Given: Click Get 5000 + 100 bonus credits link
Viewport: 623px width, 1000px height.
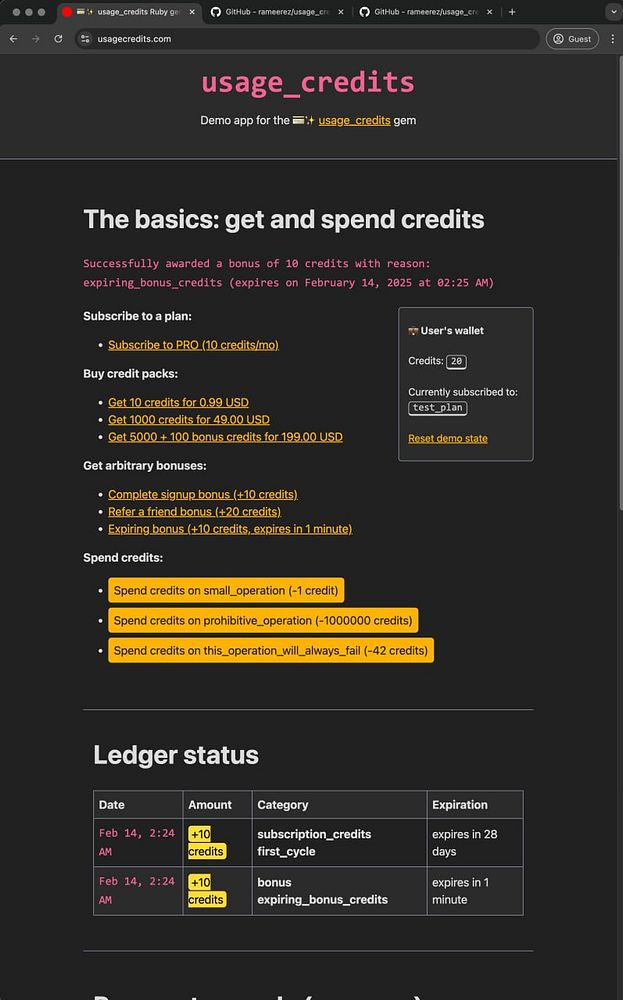Looking at the screenshot, I should click(225, 437).
